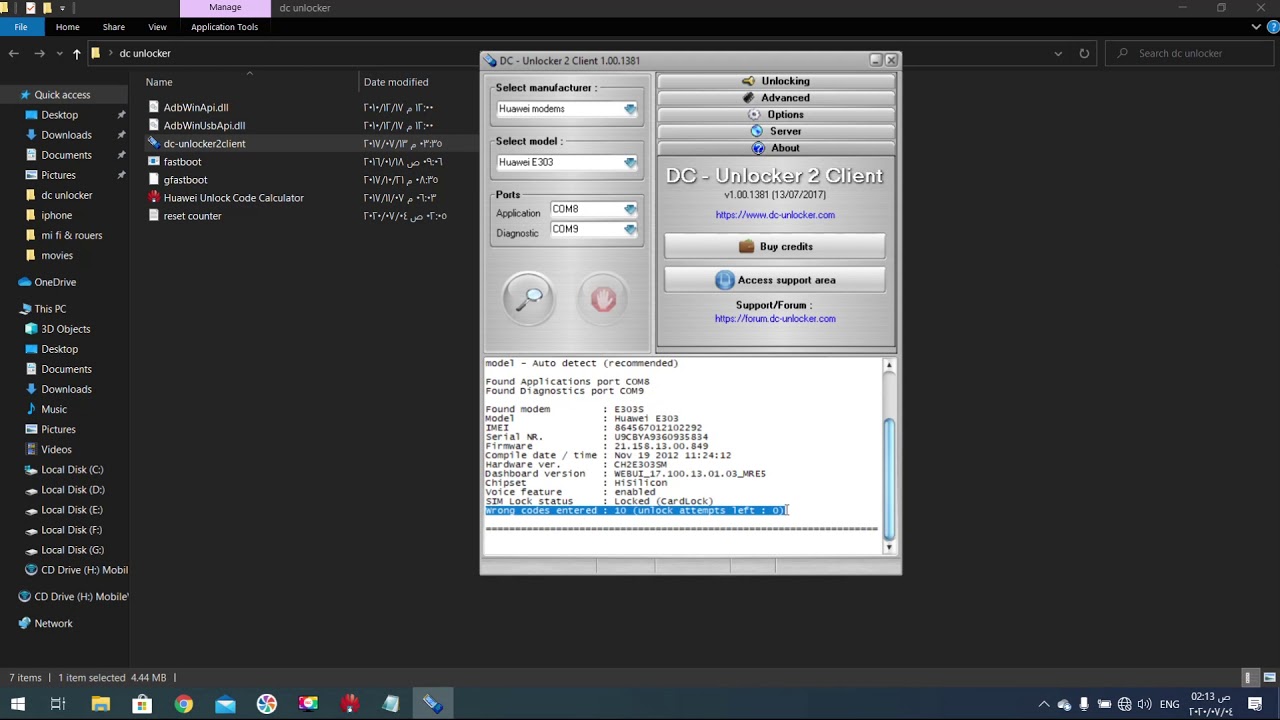Open the recent locations dropdown arrow
Screen dimensions: 1280x720
58,54
